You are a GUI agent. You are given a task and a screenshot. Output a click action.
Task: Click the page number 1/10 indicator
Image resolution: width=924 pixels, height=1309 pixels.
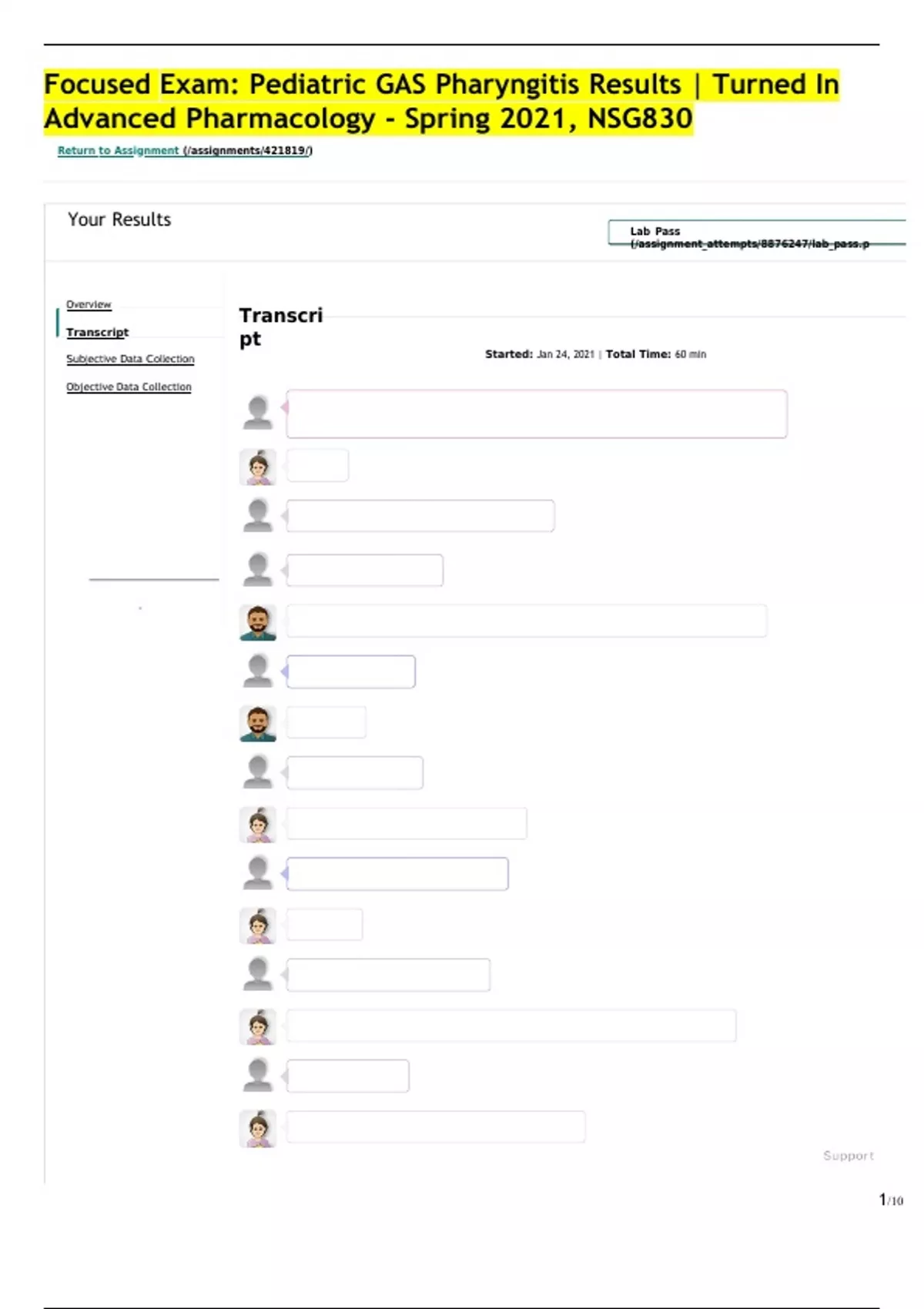891,1200
